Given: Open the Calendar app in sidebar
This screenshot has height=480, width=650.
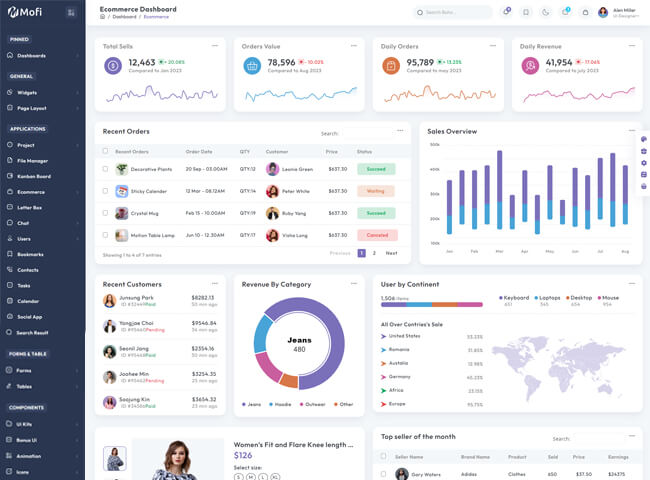Looking at the screenshot, I should click(x=28, y=300).
